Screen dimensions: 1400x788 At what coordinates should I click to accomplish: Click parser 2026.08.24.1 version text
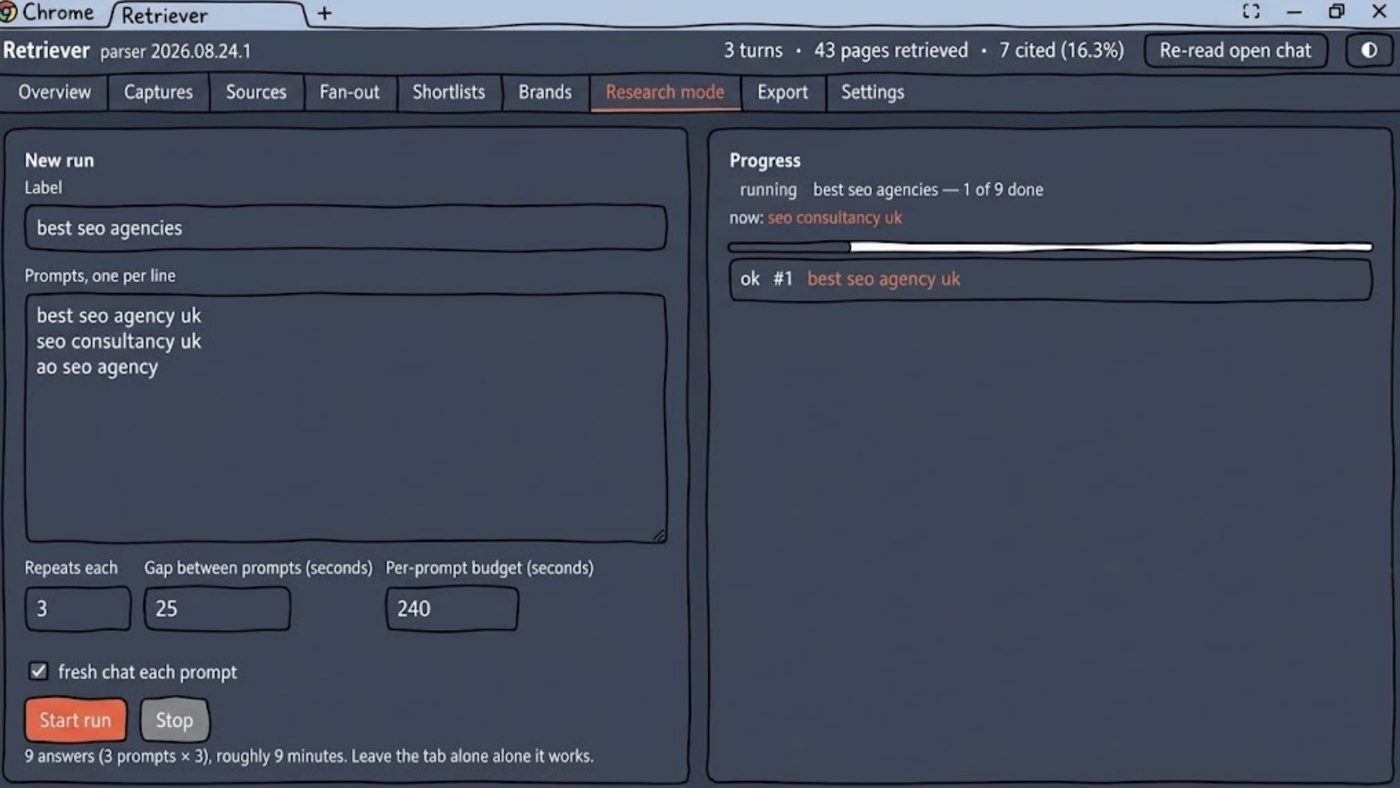[x=175, y=51]
